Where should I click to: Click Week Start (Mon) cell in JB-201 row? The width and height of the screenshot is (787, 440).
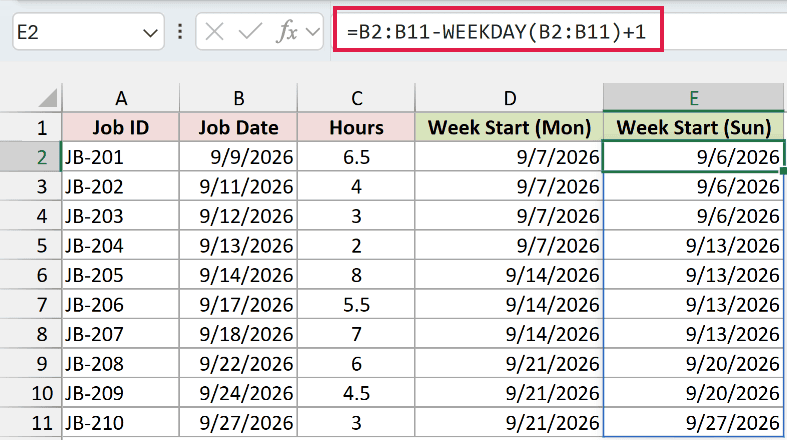tap(509, 157)
